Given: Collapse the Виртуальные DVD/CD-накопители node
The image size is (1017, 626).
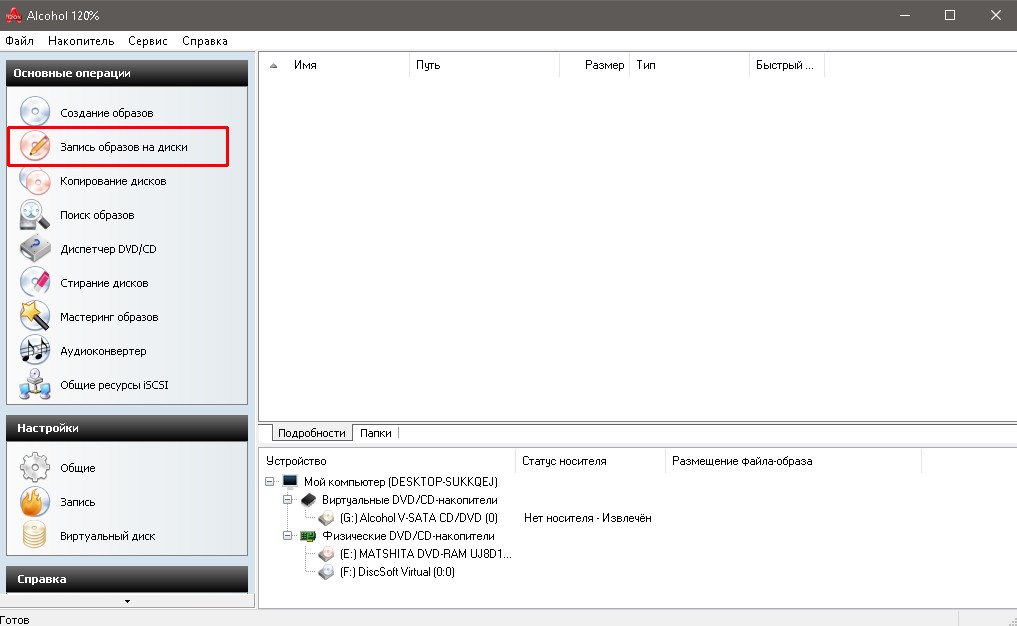Looking at the screenshot, I should coord(287,500).
